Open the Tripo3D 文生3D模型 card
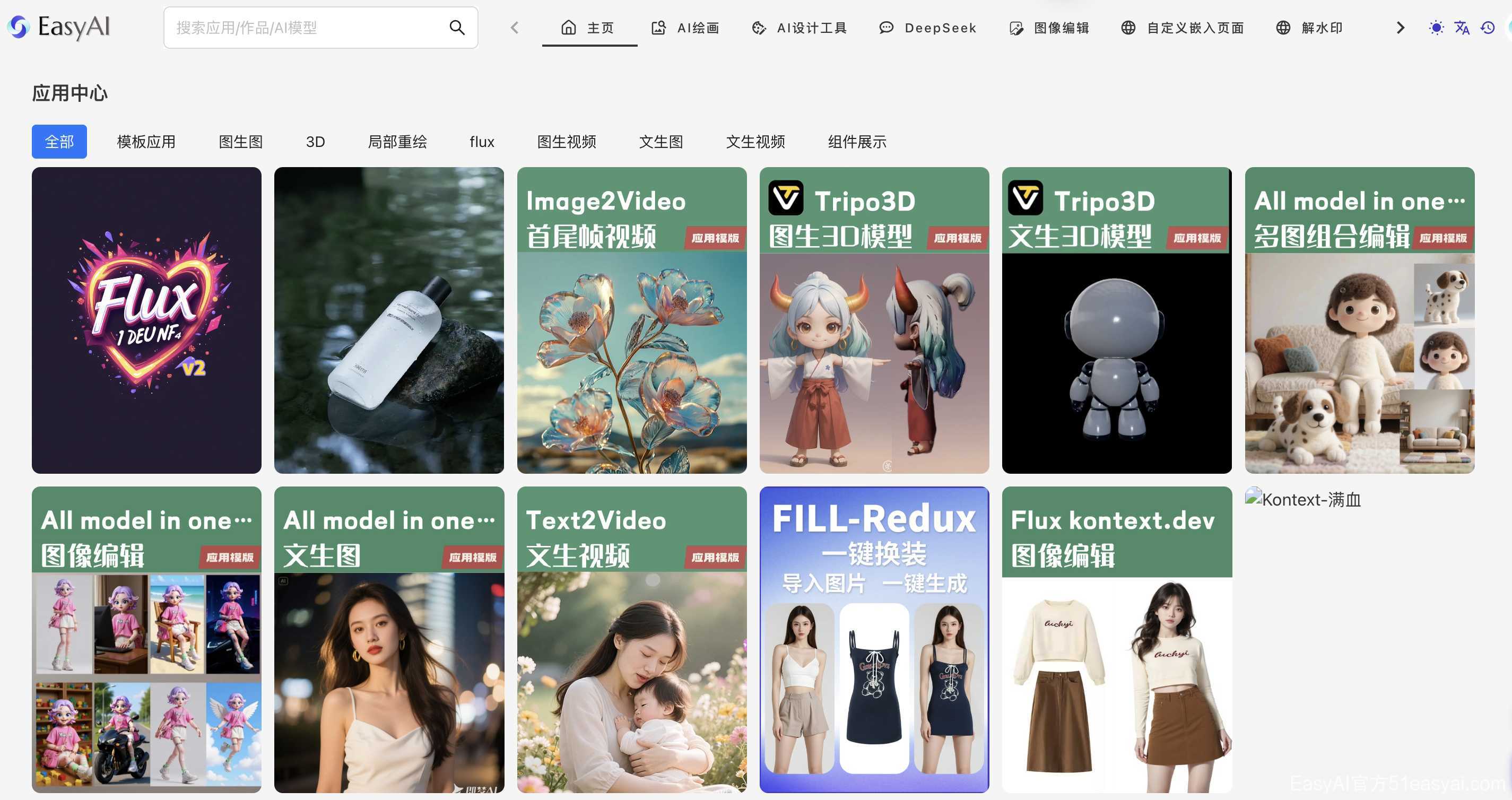This screenshot has width=1512, height=800. pos(1117,320)
